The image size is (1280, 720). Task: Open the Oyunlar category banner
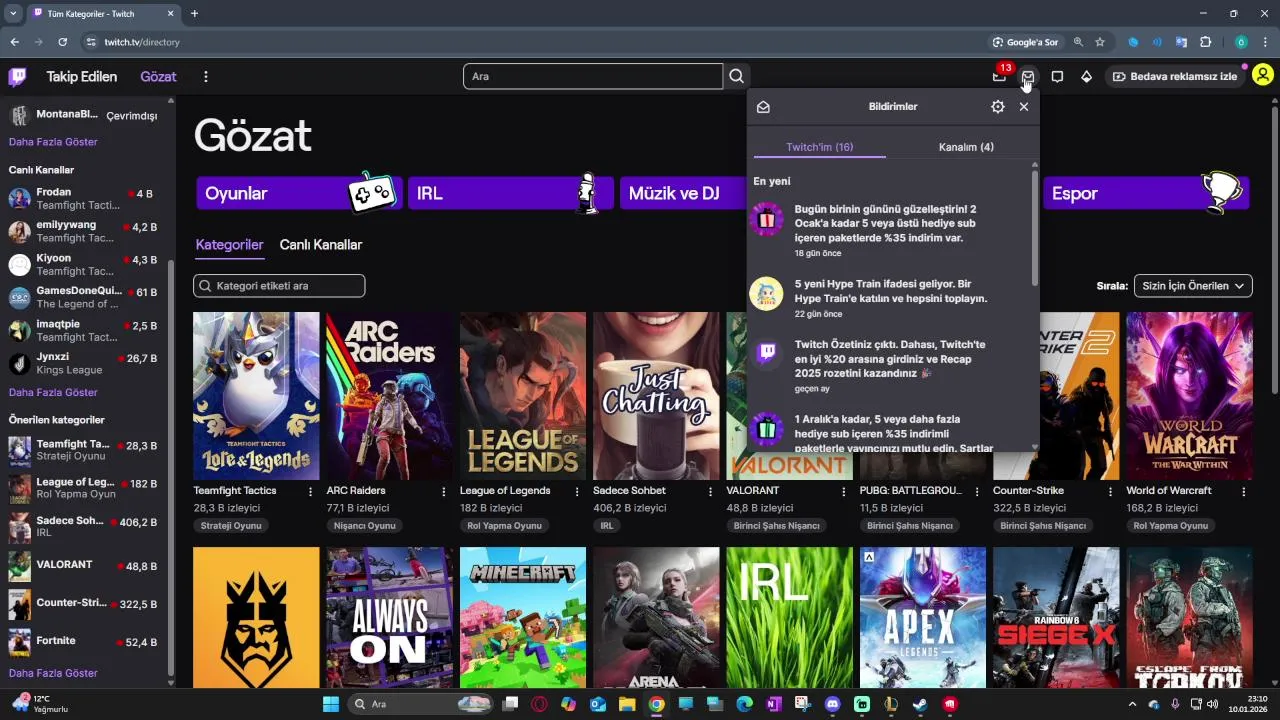300,193
